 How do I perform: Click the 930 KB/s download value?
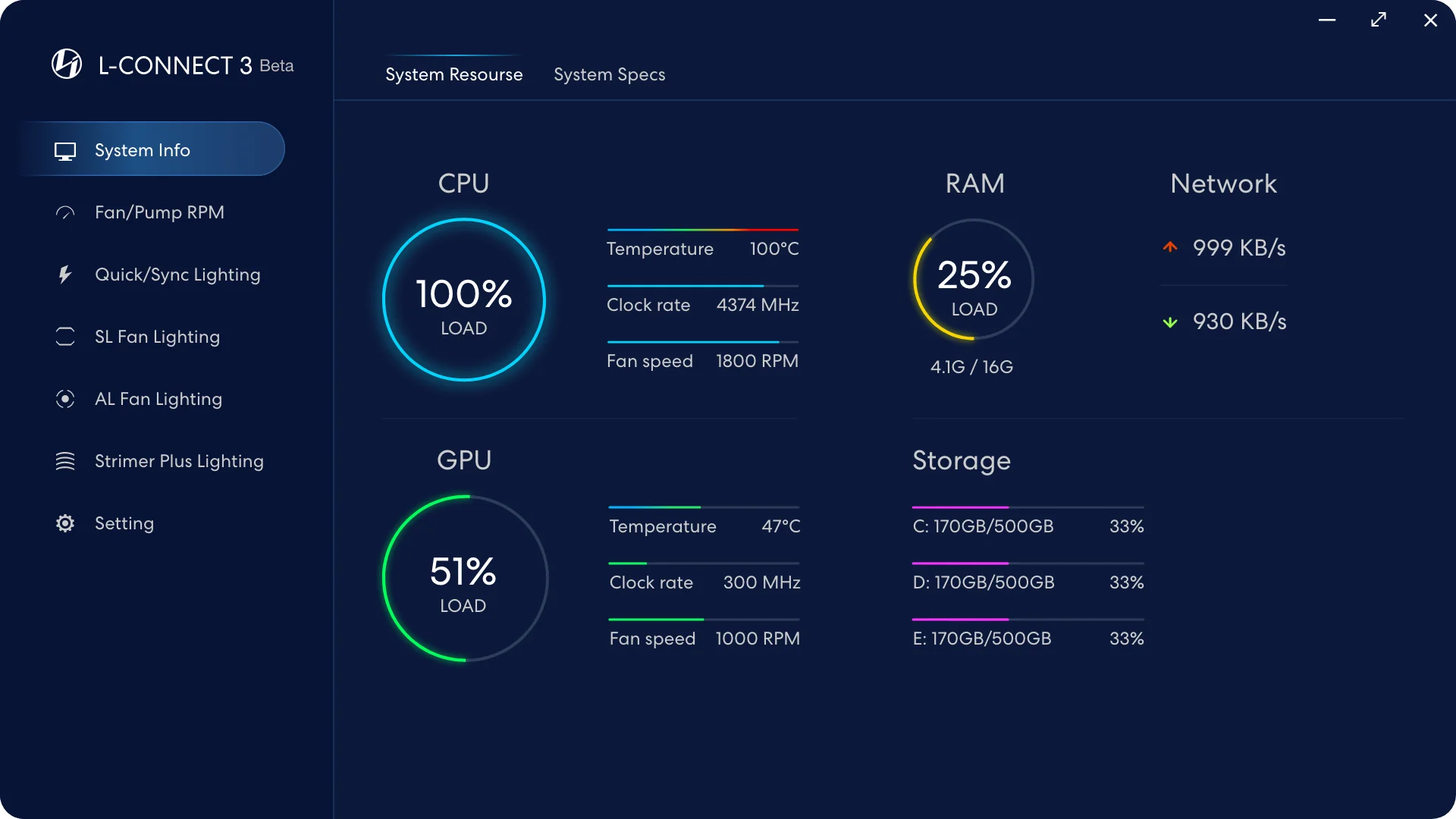click(1239, 322)
